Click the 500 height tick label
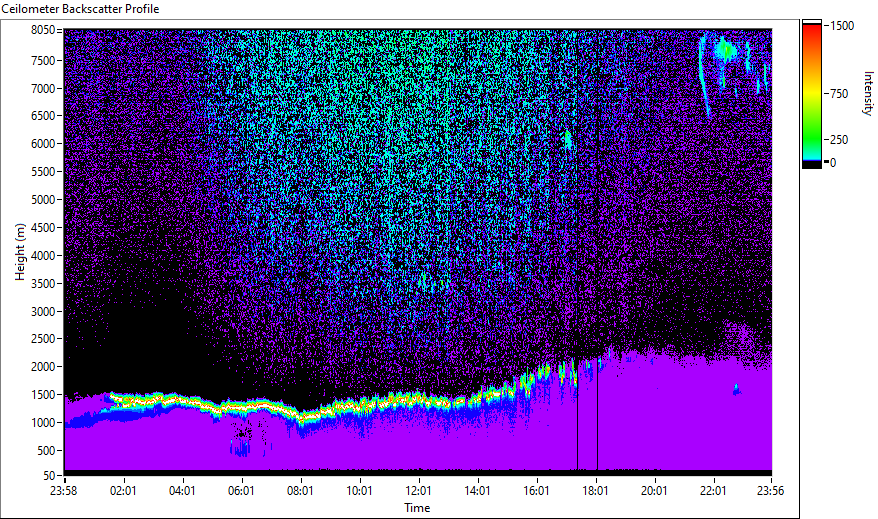Screen dimensions: 878x519 [46, 451]
